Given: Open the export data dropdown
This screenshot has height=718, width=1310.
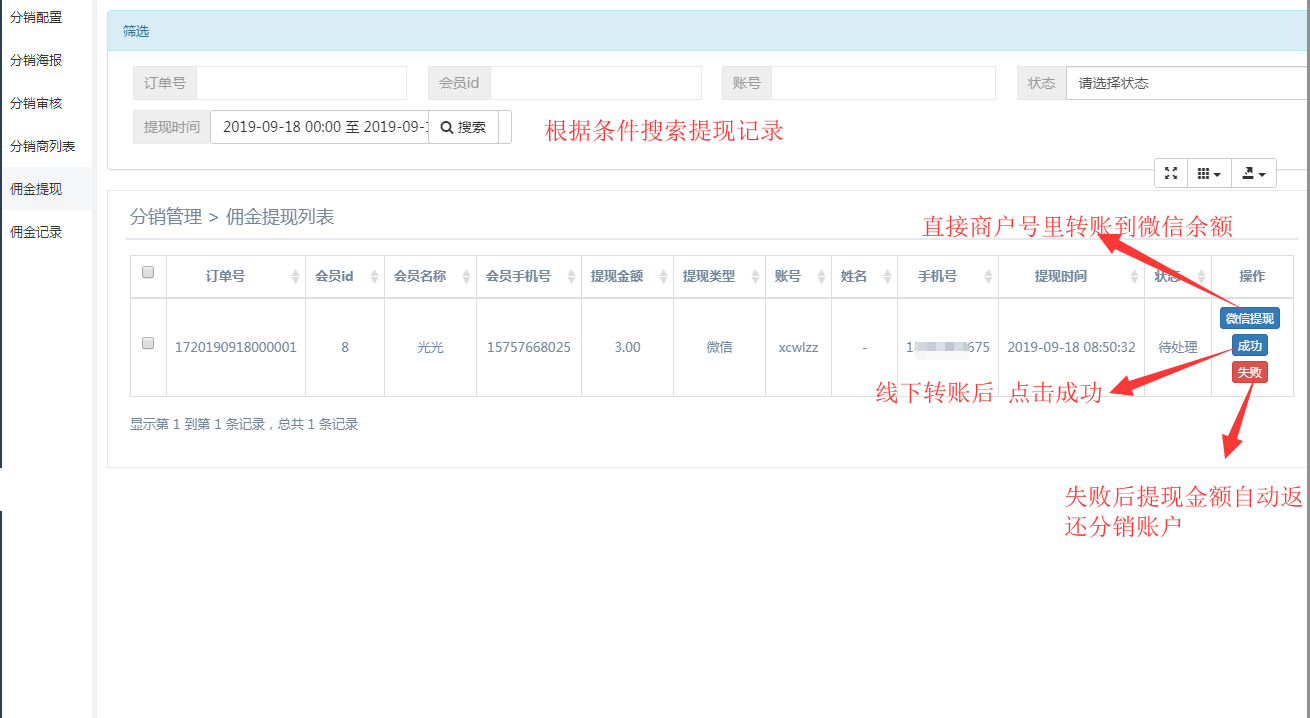Looking at the screenshot, I should pyautogui.click(x=1253, y=173).
